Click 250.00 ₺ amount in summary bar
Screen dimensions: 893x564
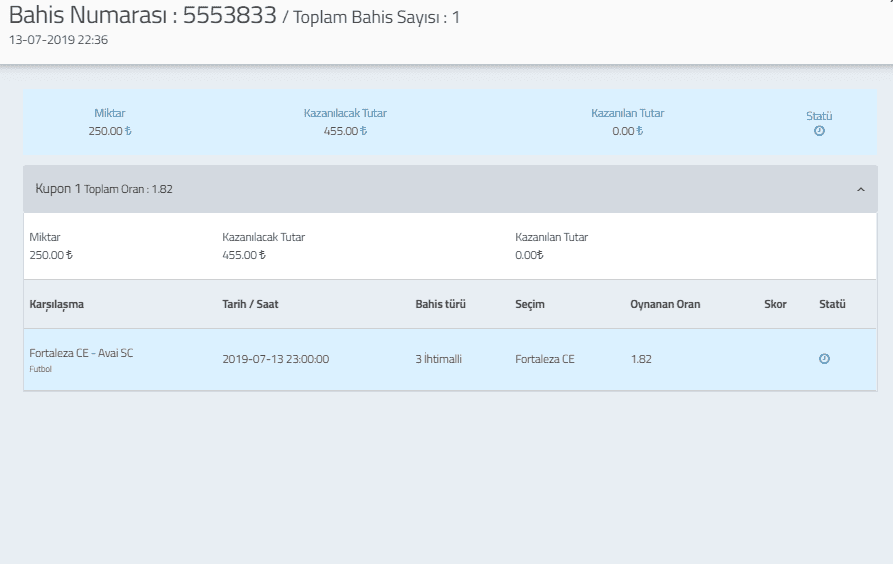tap(109, 131)
